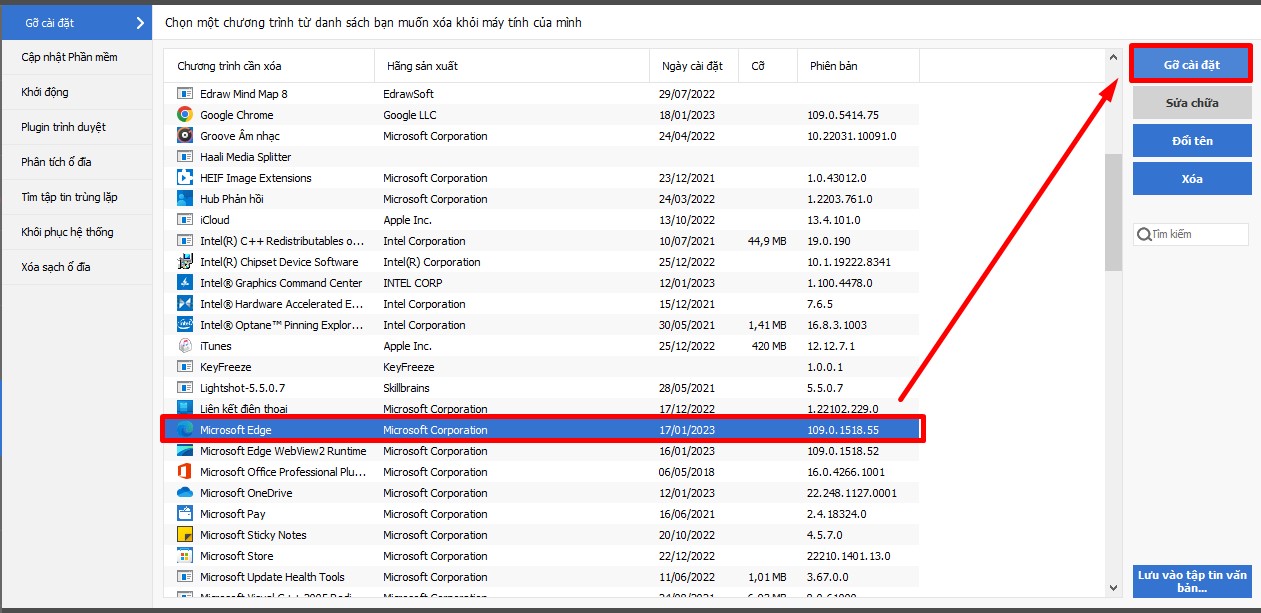Click the Microsoft Sticky Notes icon
Viewport: 1261px width, 613px height.
coord(184,535)
